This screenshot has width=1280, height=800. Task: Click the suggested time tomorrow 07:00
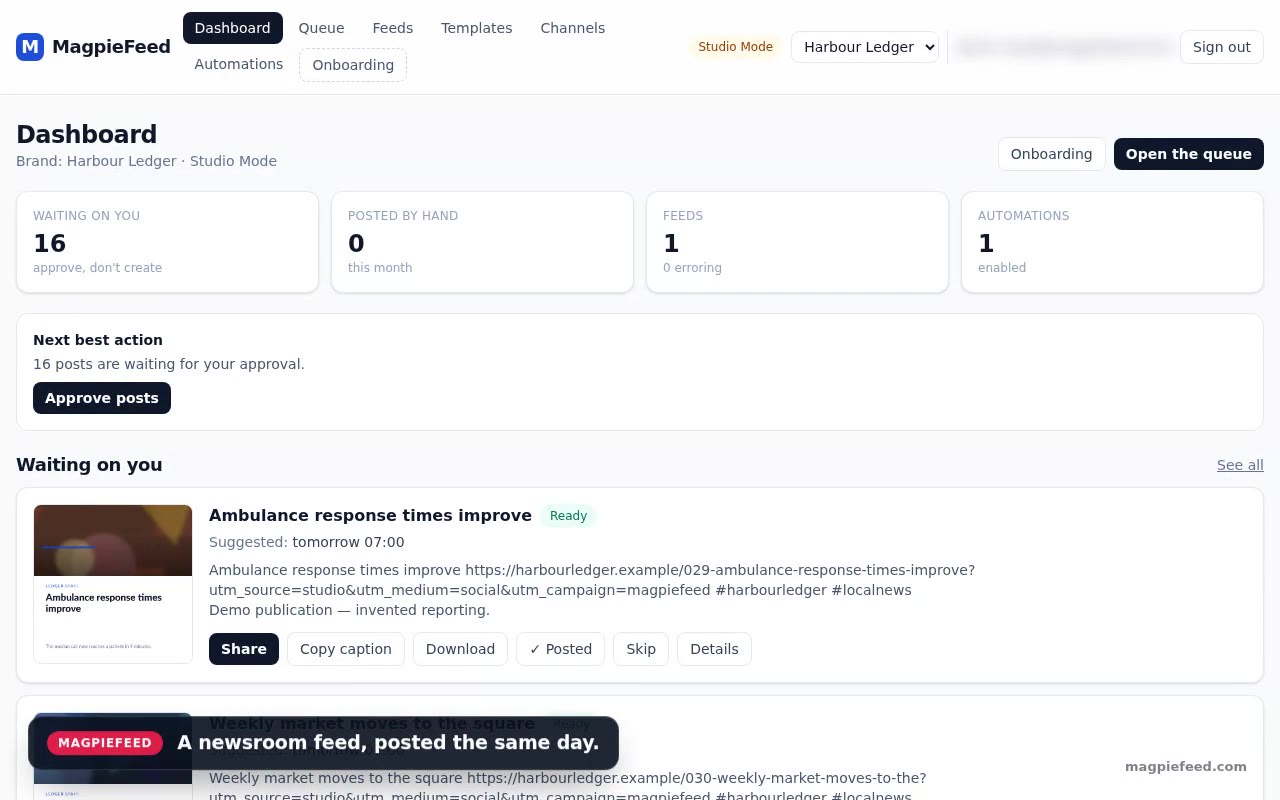click(348, 542)
